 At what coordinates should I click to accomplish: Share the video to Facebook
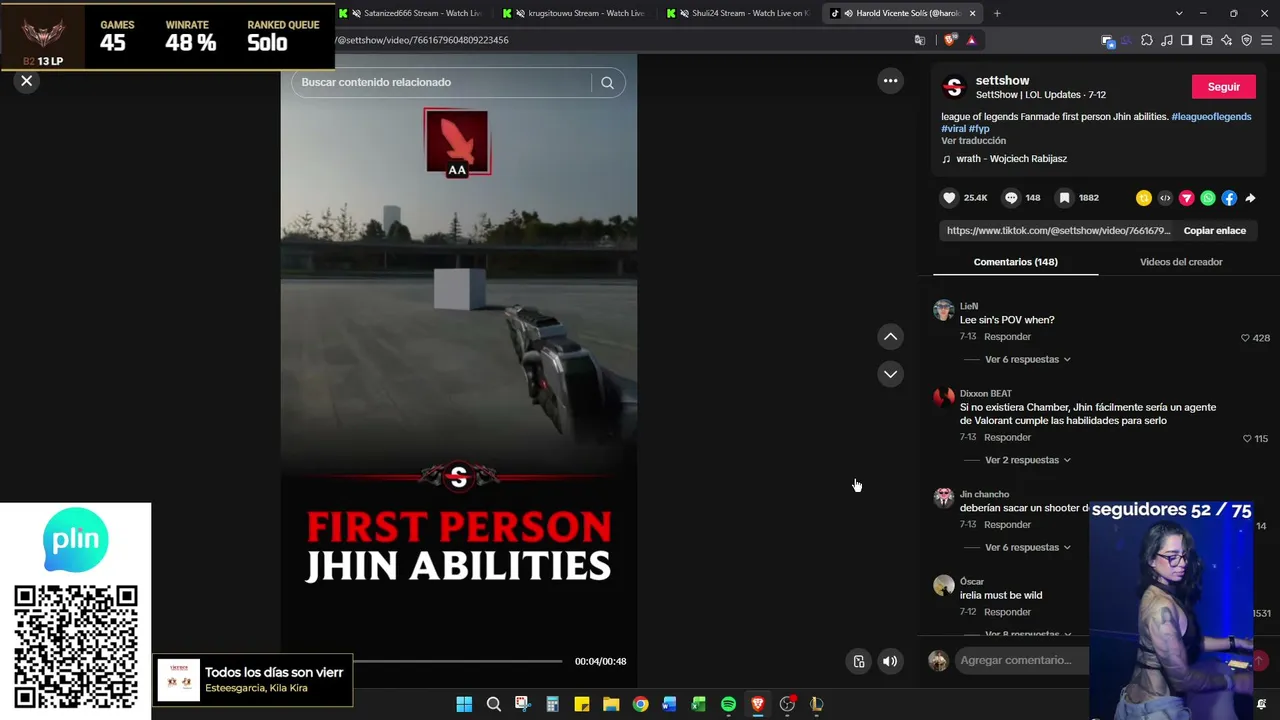click(1229, 198)
